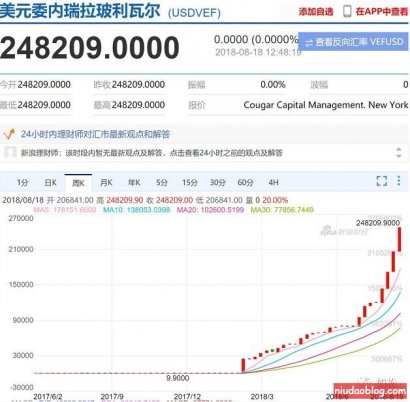
Task: Select the 年K chart tab
Action: (134, 183)
